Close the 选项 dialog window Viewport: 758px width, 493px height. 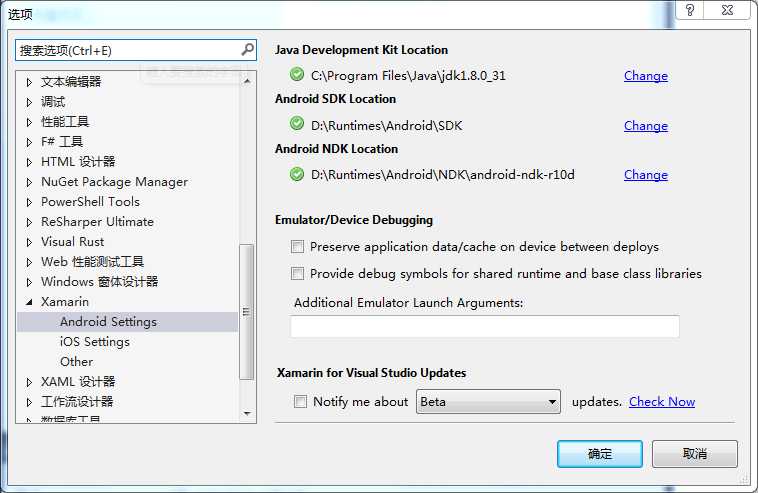[x=727, y=10]
